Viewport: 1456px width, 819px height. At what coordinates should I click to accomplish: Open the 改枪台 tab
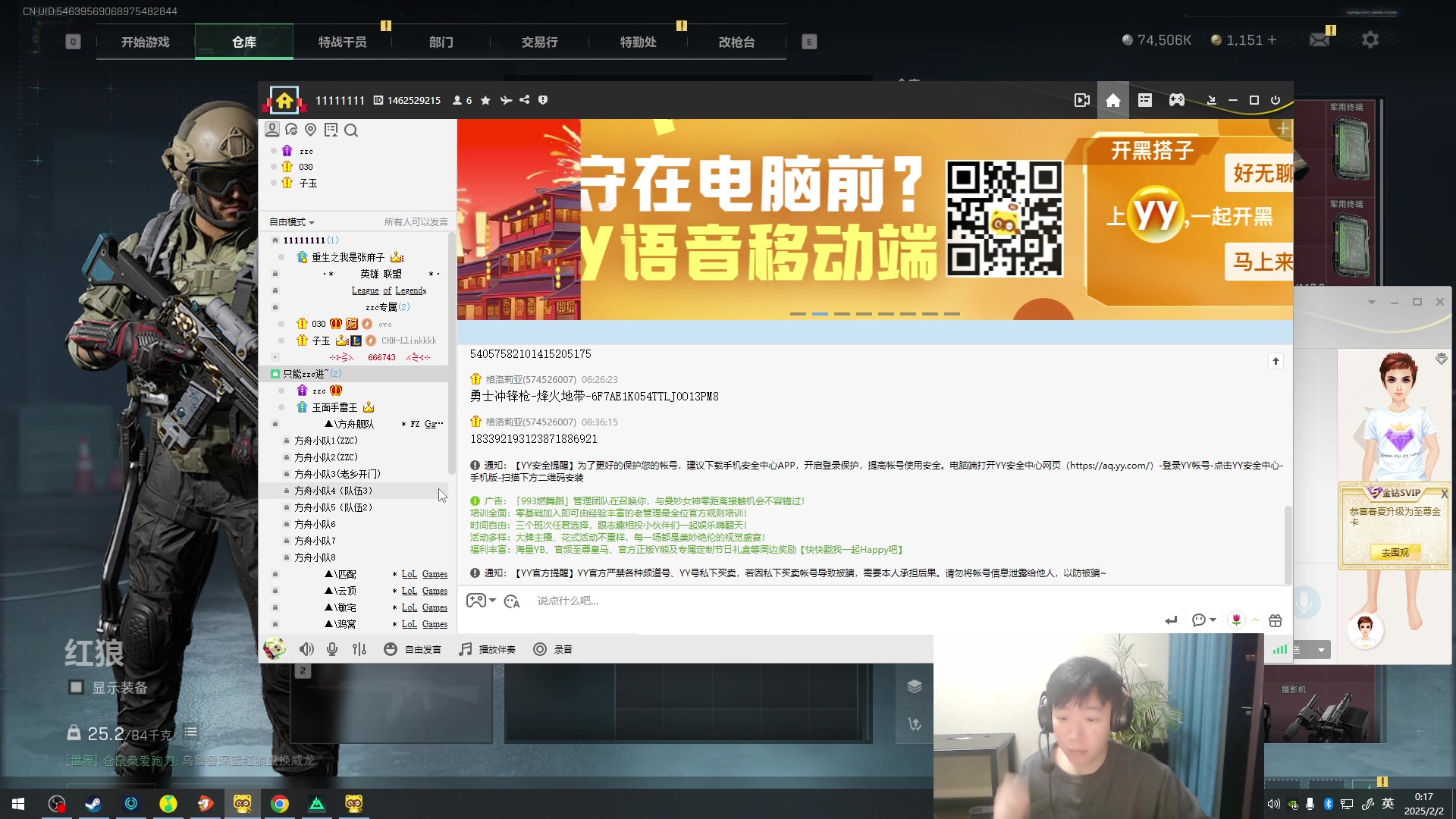pos(737,42)
